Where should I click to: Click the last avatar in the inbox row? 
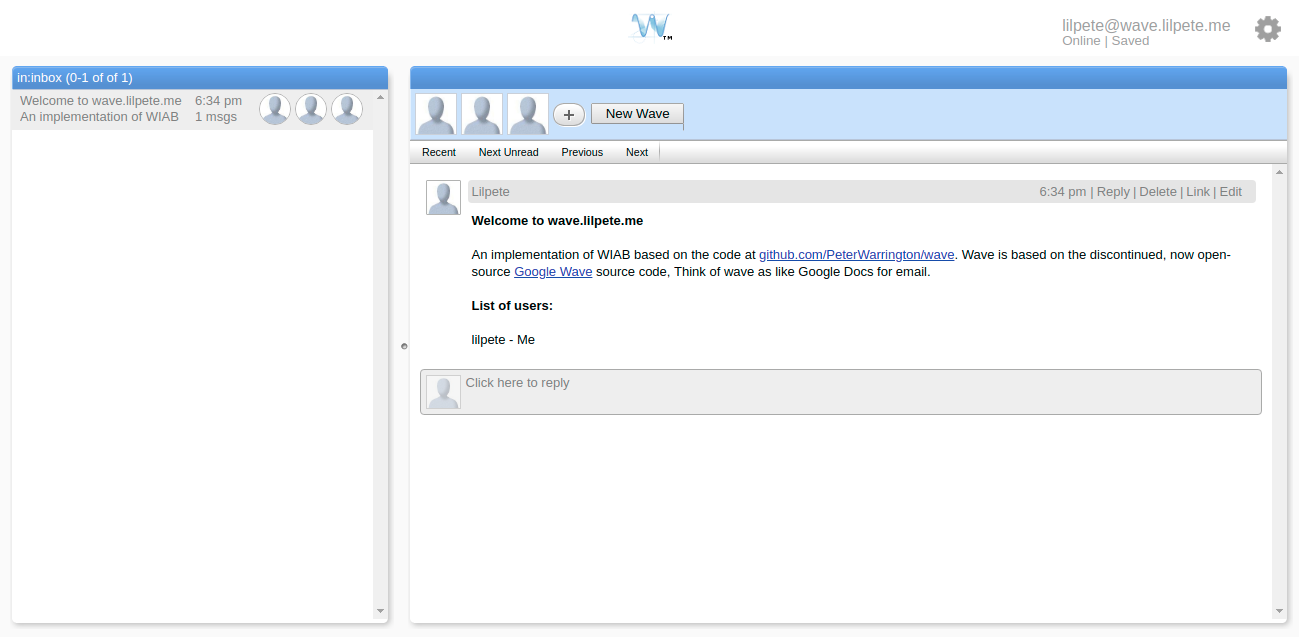pyautogui.click(x=347, y=109)
